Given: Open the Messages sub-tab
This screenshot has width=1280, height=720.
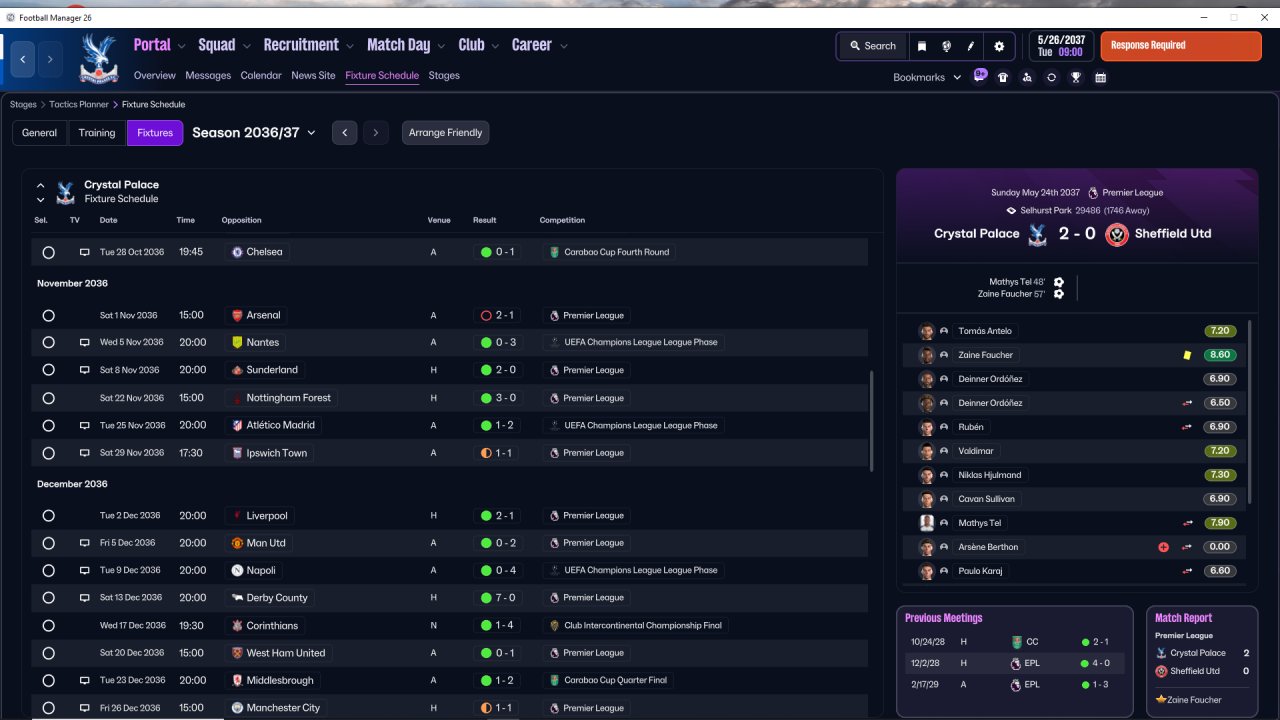Looking at the screenshot, I should pyautogui.click(x=208, y=76).
